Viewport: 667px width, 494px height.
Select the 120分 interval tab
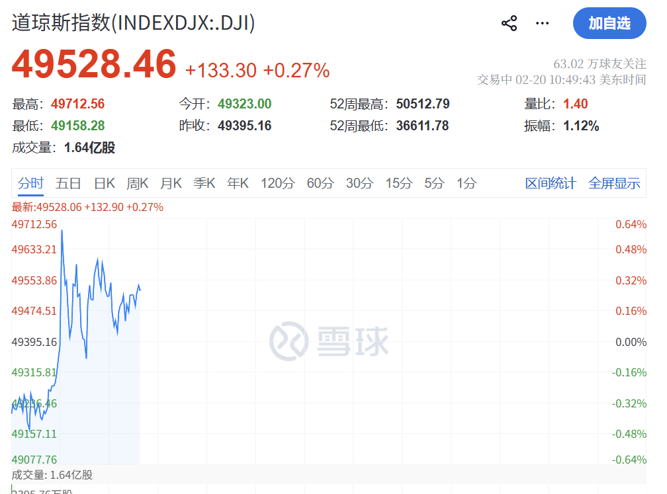point(277,183)
